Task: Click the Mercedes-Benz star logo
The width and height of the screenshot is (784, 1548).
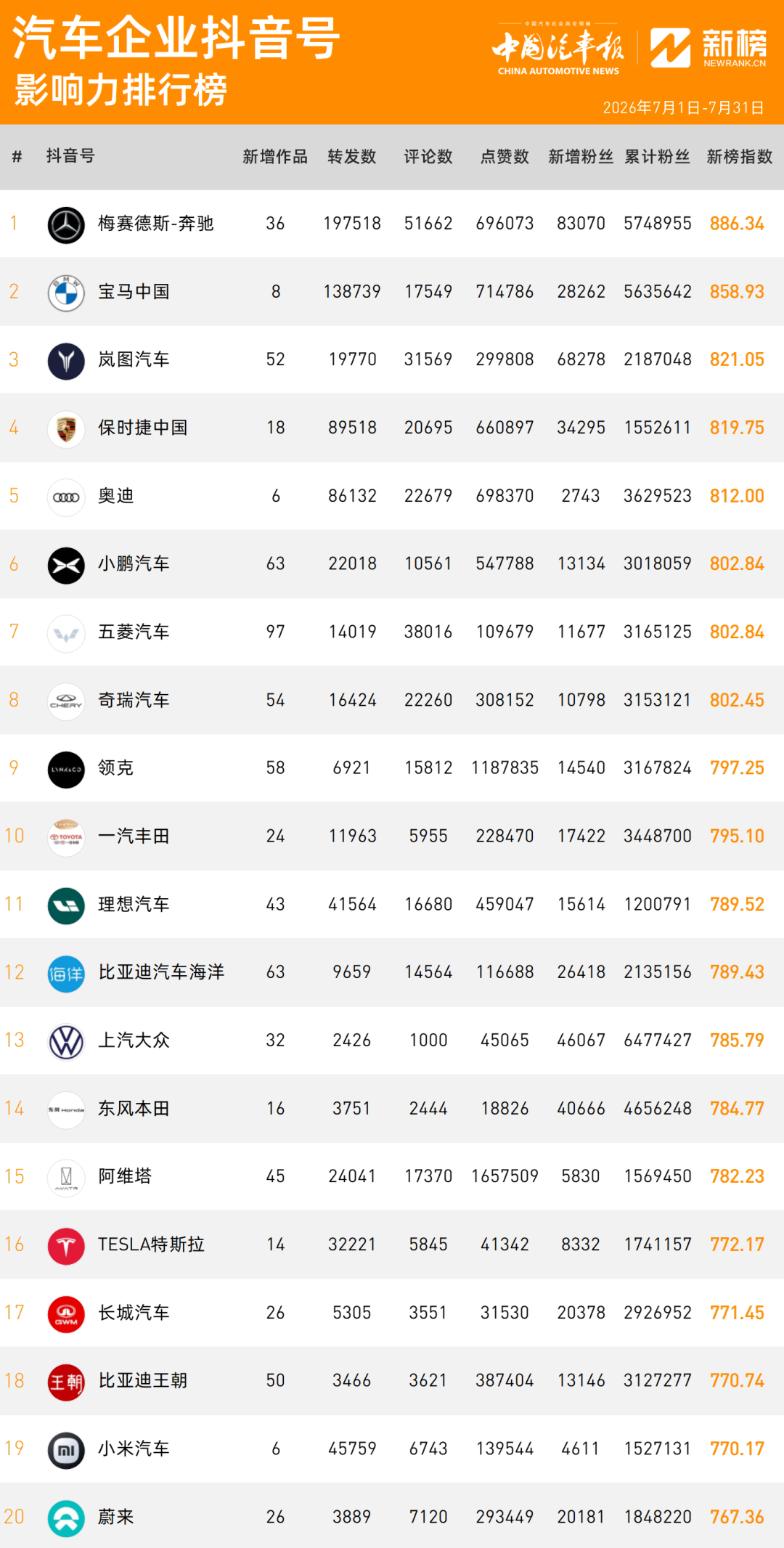Action: 66,224
